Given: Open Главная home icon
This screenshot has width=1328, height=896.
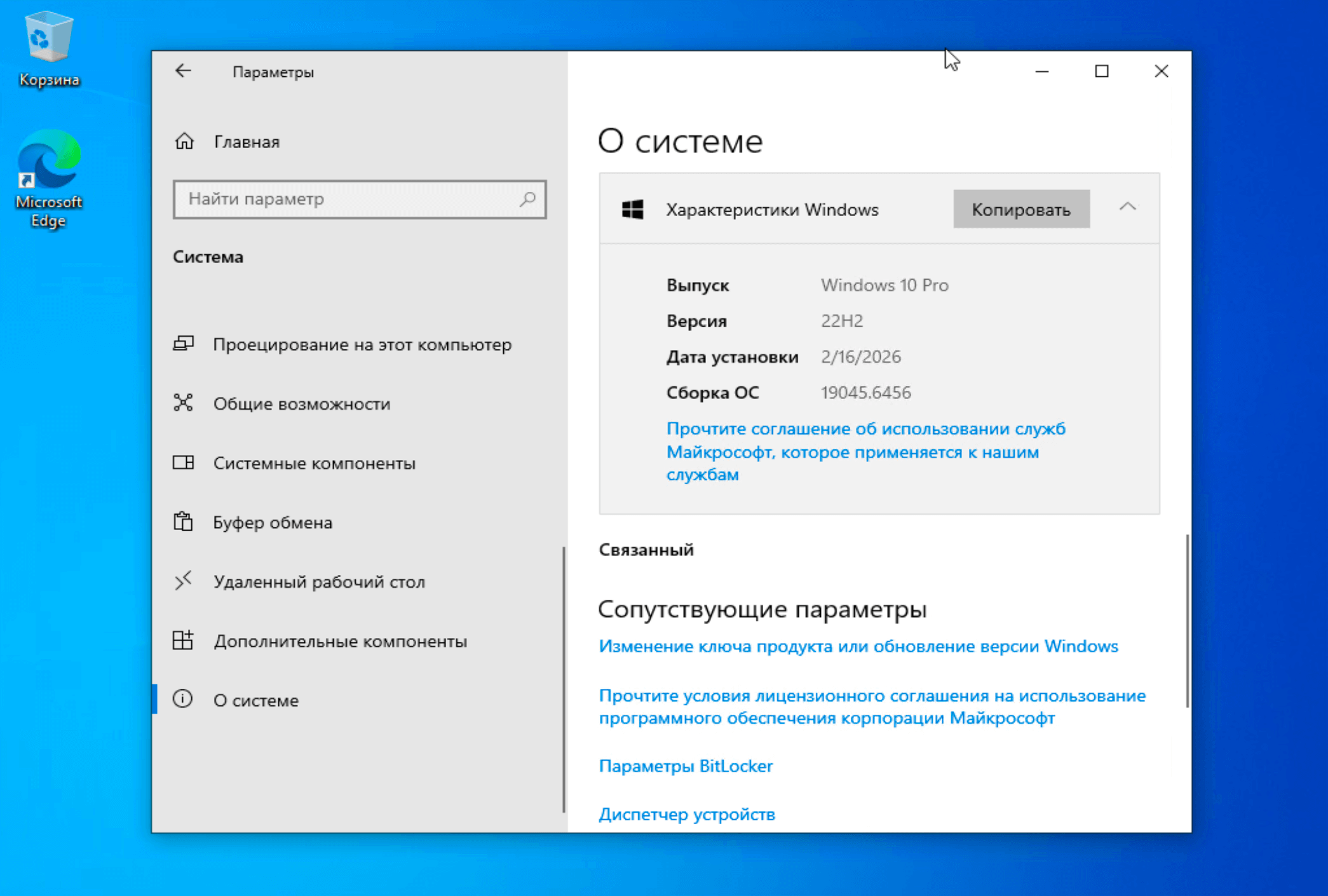Looking at the screenshot, I should pos(184,141).
